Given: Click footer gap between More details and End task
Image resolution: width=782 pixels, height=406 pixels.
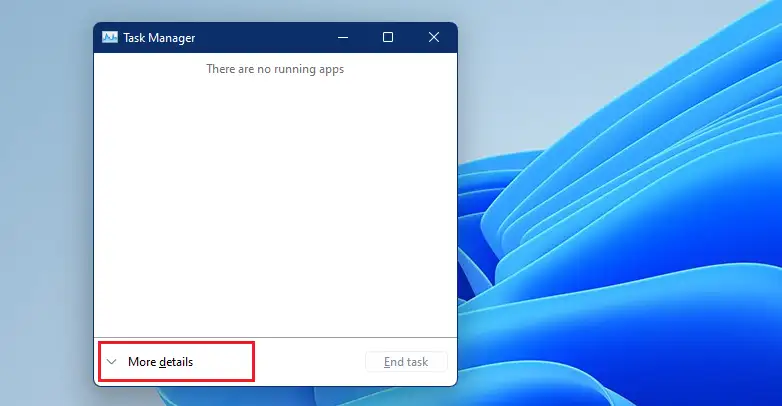Looking at the screenshot, I should (x=309, y=362).
